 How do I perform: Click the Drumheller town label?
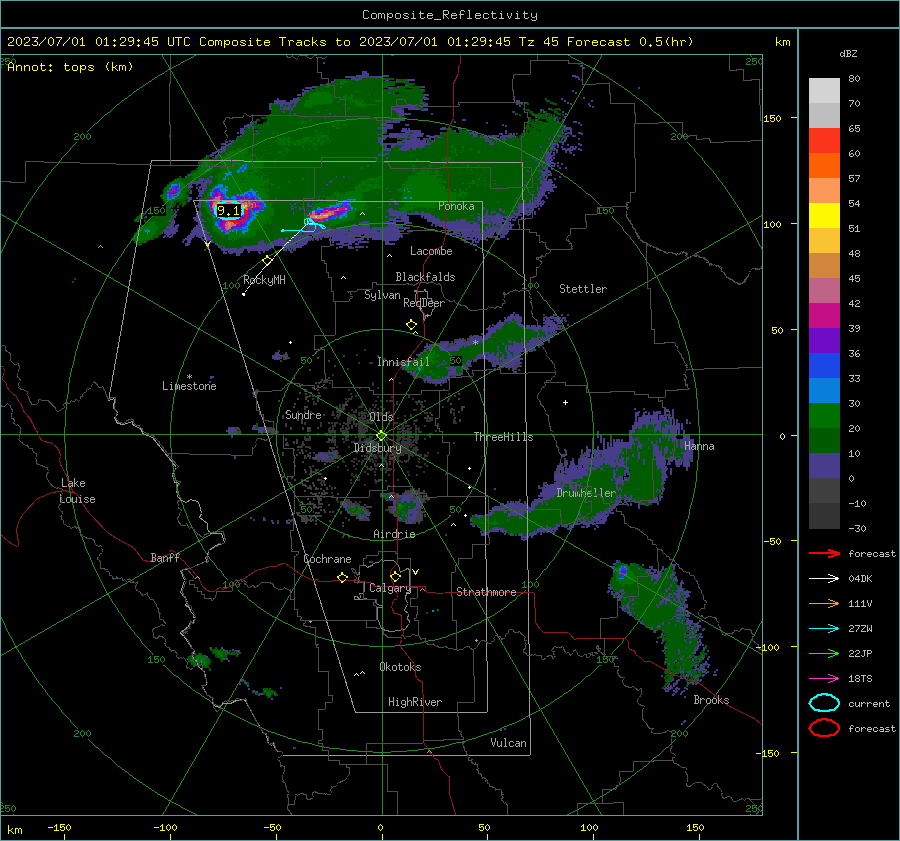(x=586, y=493)
